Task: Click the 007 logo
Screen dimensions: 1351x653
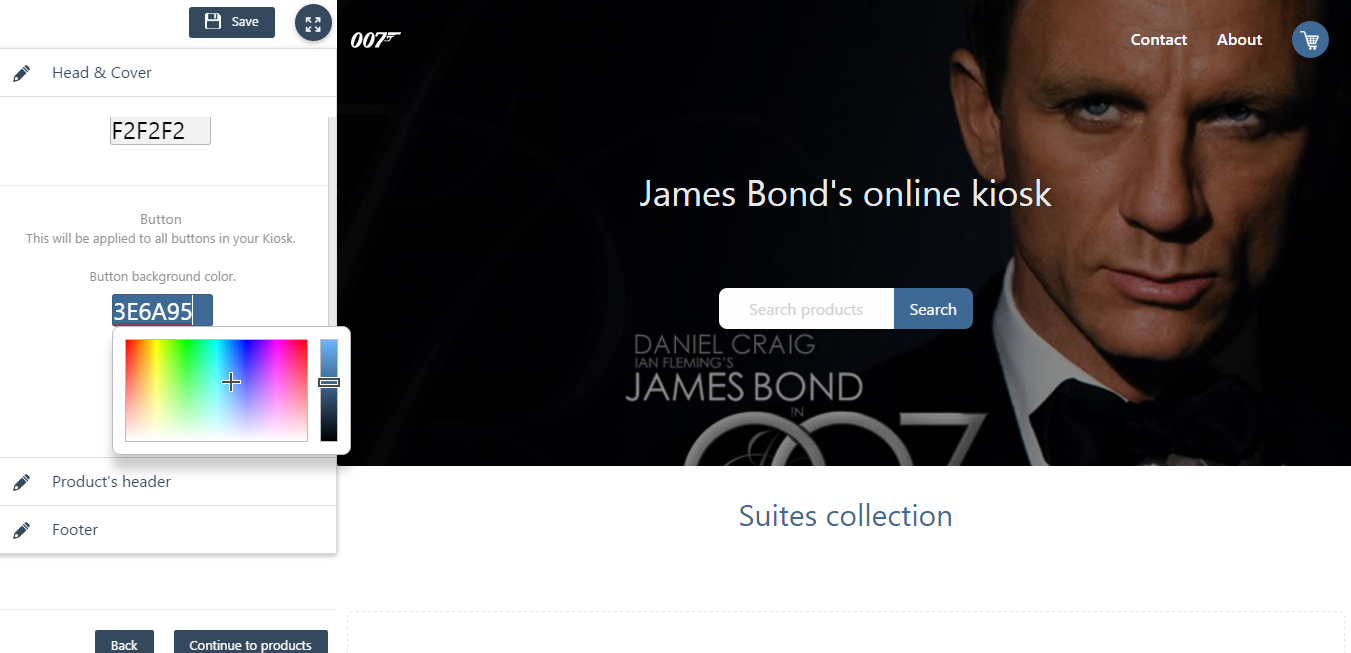Action: [375, 40]
